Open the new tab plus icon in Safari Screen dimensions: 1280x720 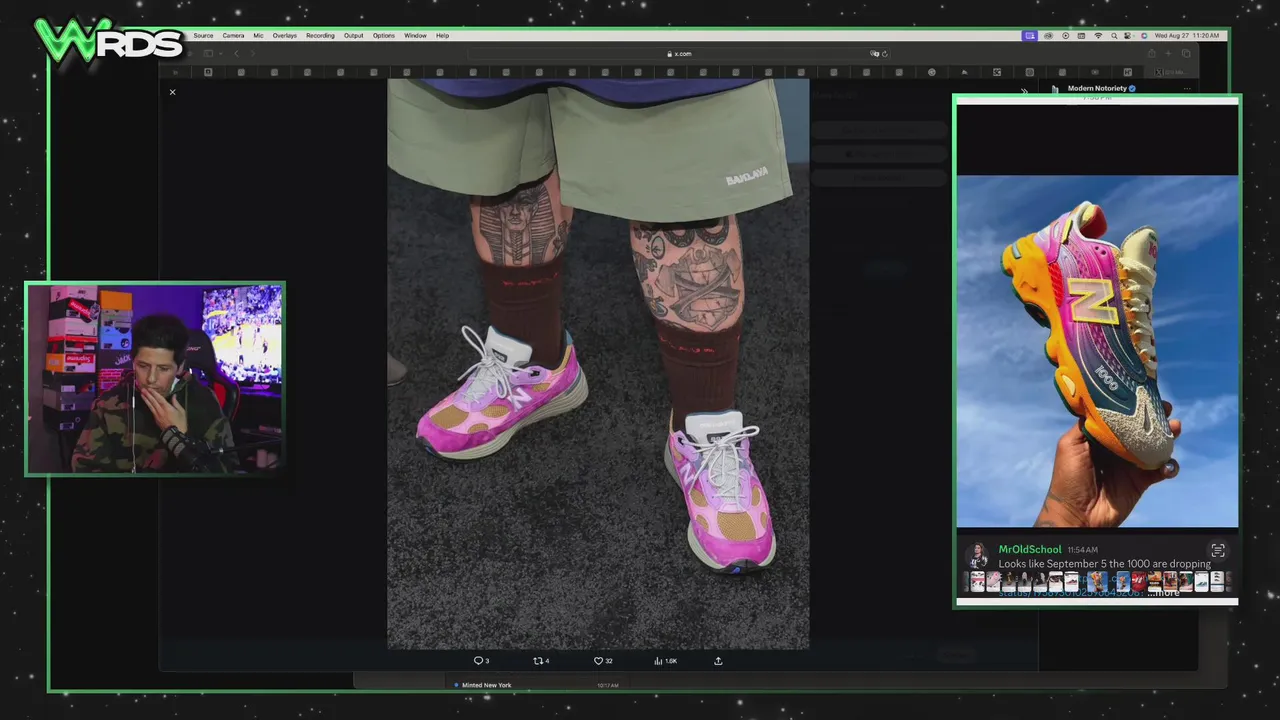(1168, 53)
